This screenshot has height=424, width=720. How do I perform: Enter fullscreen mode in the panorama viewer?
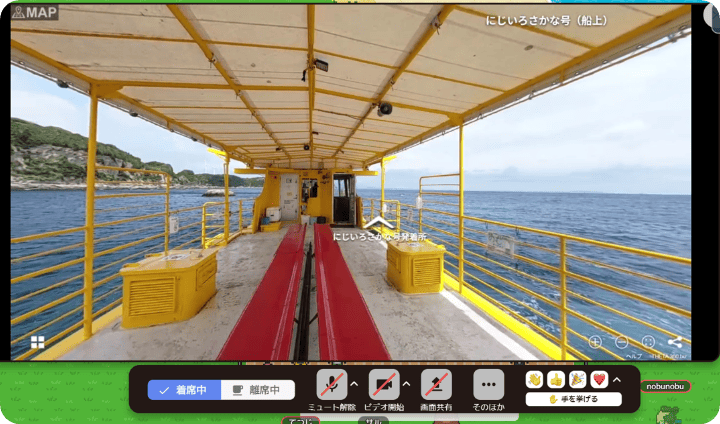pos(648,342)
